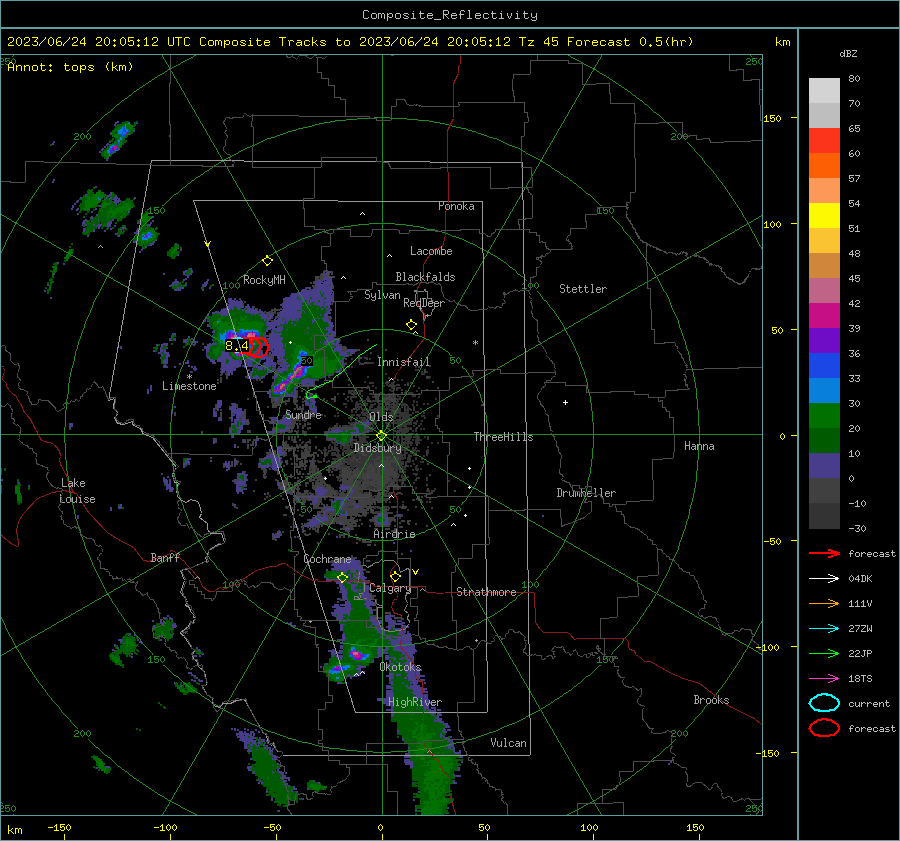Click the Brooks town label
The width and height of the screenshot is (900, 841).
click(x=711, y=700)
